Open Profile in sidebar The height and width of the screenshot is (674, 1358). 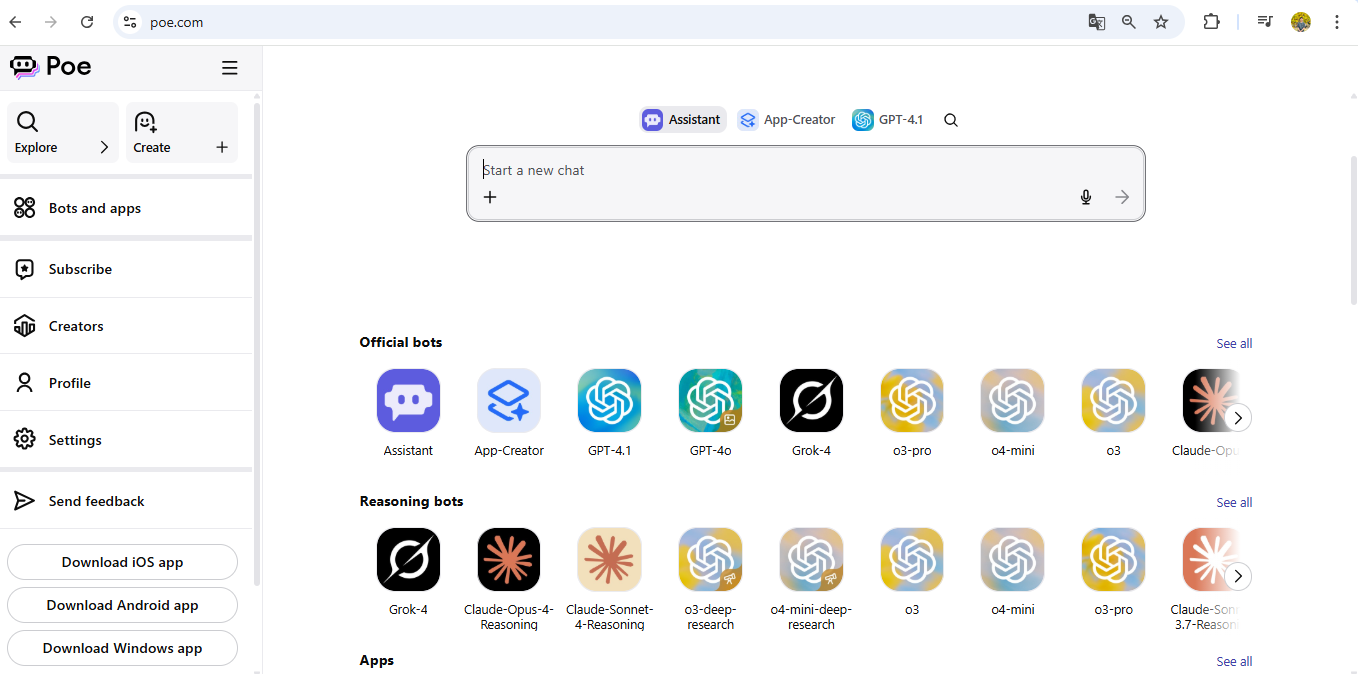126,383
